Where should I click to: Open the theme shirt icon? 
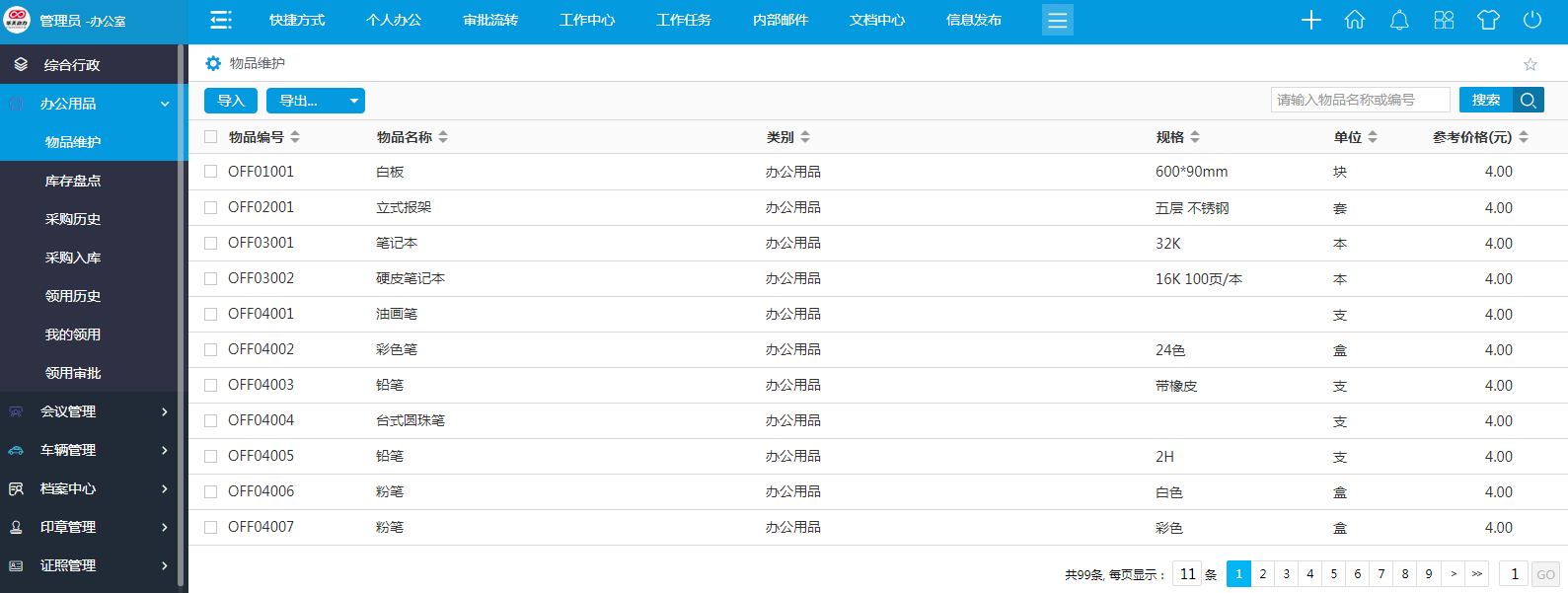(x=1488, y=20)
